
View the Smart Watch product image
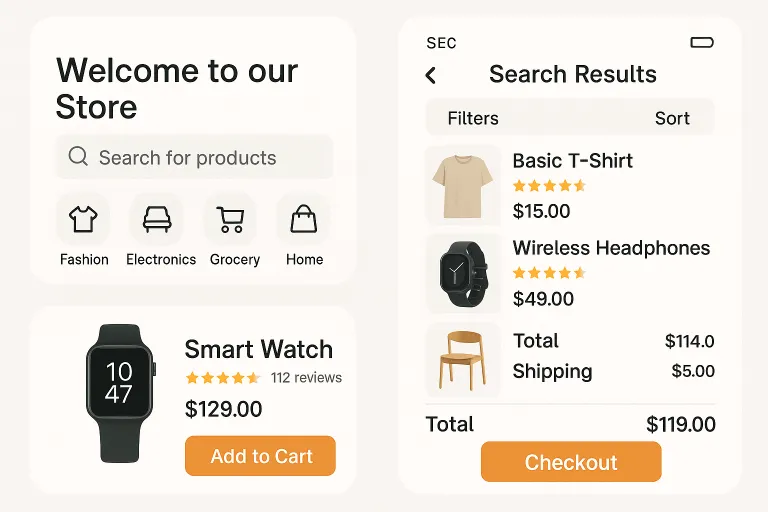[x=119, y=391]
